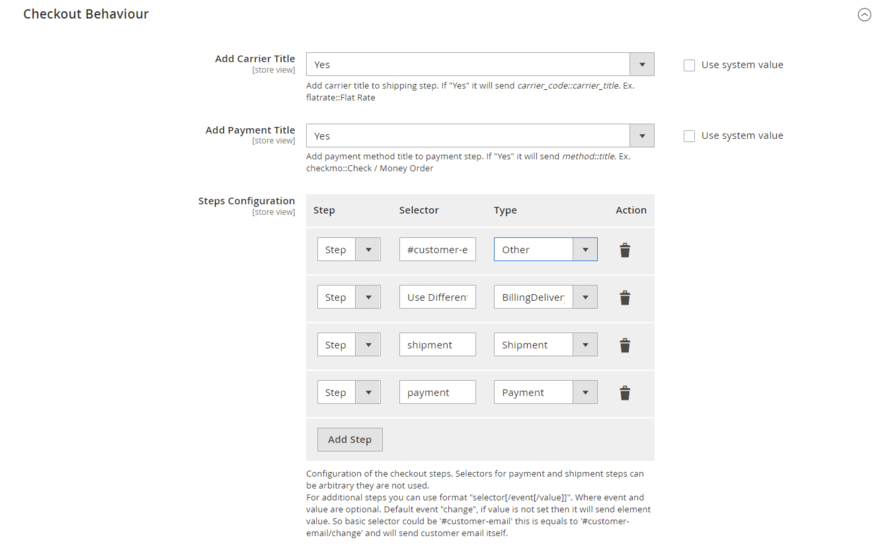890x550 pixels.
Task: Click the shipment selector text field
Action: pos(437,345)
